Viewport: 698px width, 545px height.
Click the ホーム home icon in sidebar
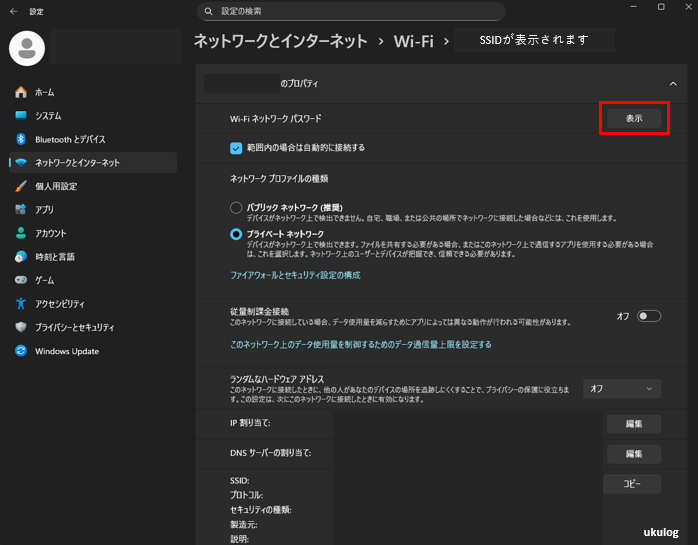20,92
